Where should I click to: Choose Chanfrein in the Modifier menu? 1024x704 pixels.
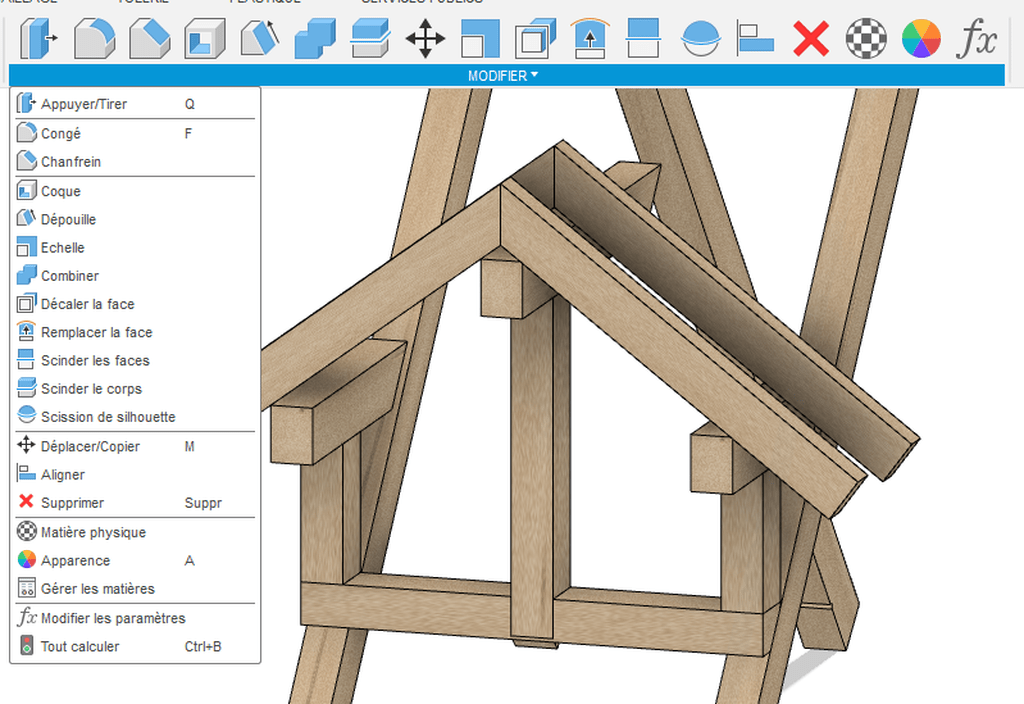click(135, 161)
